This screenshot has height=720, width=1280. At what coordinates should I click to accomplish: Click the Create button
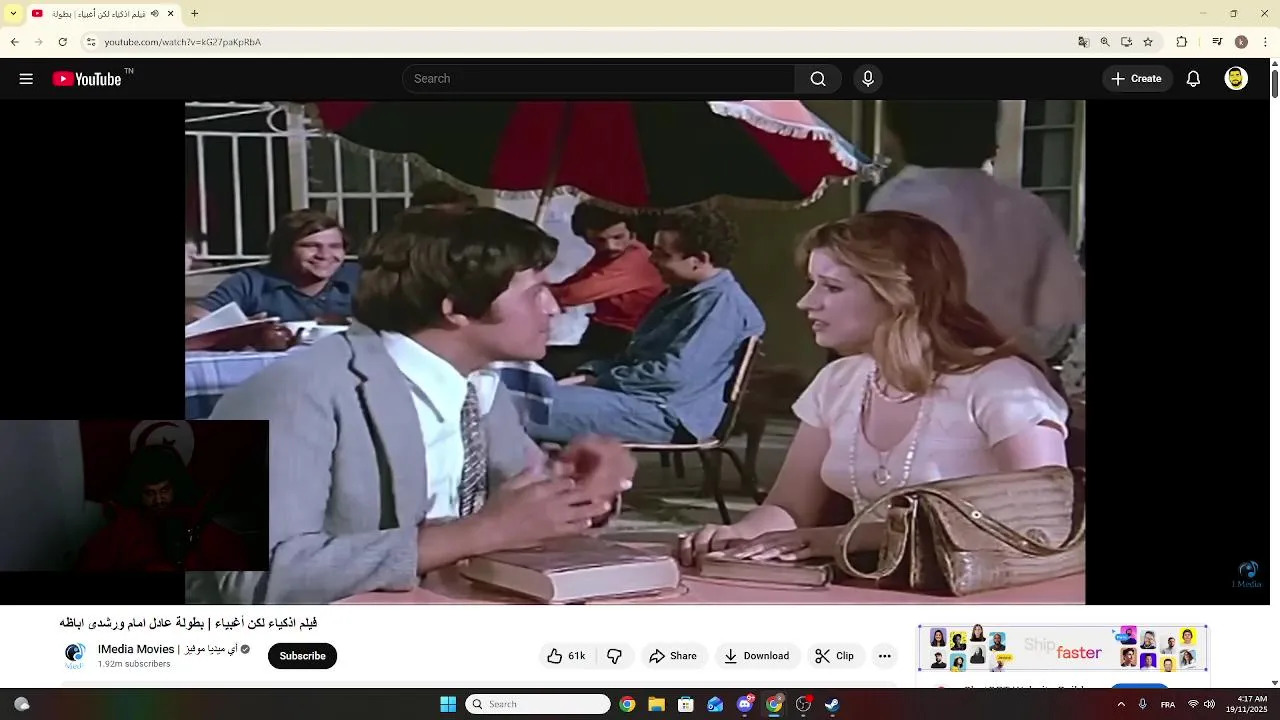point(1137,79)
